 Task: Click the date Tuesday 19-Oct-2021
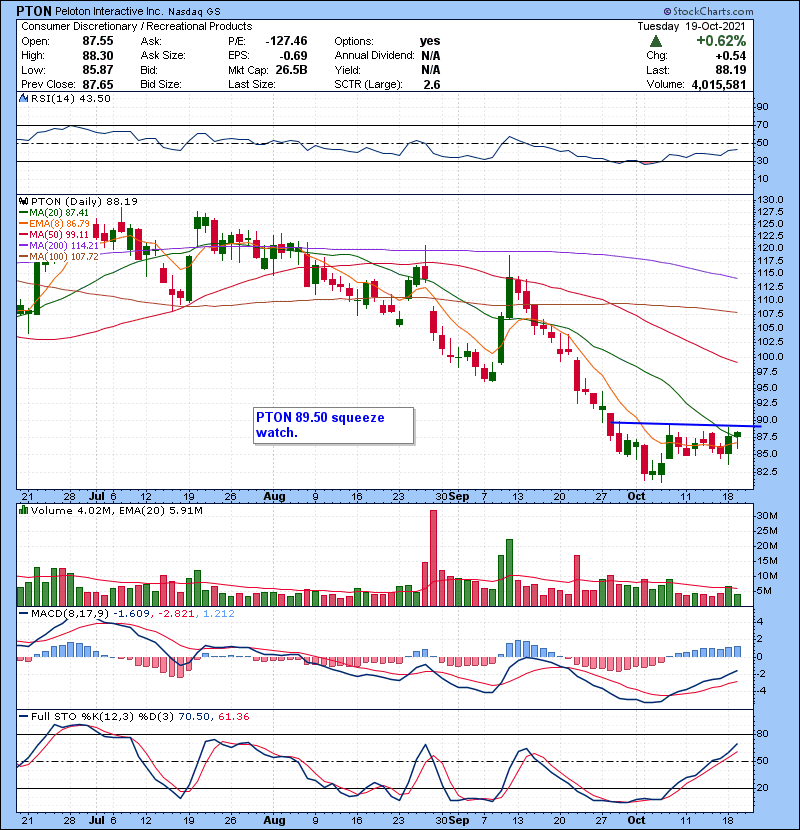click(691, 26)
